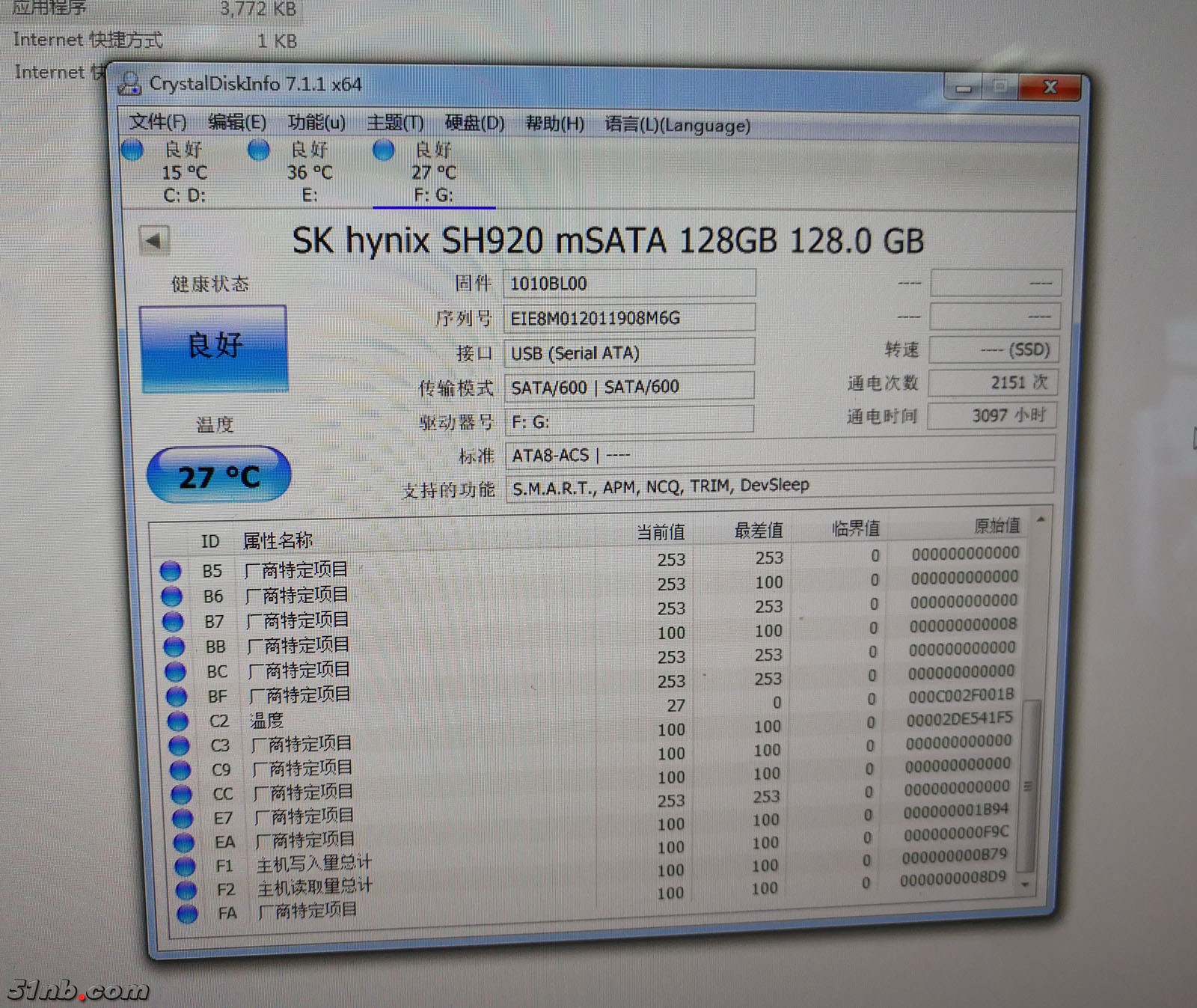Click the blue status dot above E:
The image size is (1197, 1008).
[x=258, y=150]
